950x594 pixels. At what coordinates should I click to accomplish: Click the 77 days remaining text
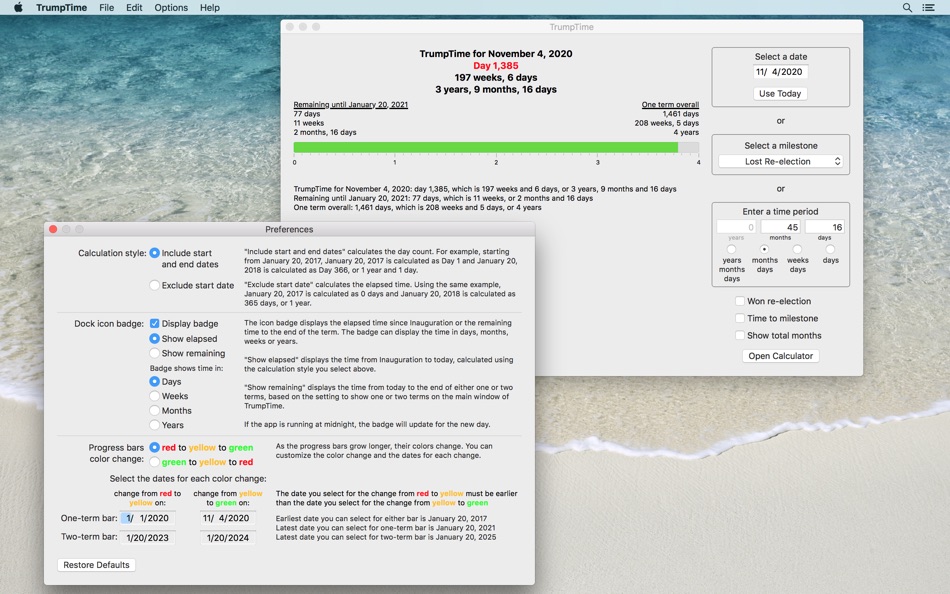pos(307,114)
